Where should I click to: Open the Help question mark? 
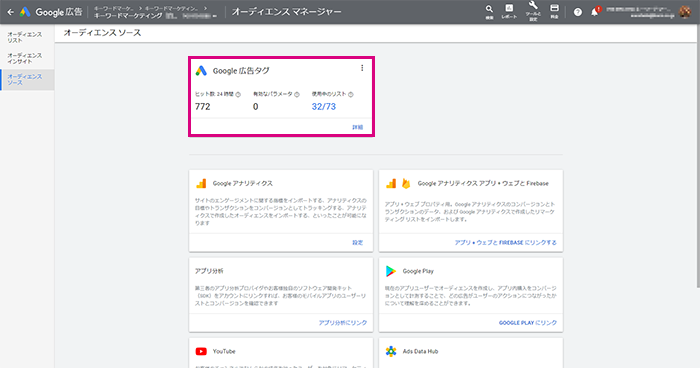[578, 12]
